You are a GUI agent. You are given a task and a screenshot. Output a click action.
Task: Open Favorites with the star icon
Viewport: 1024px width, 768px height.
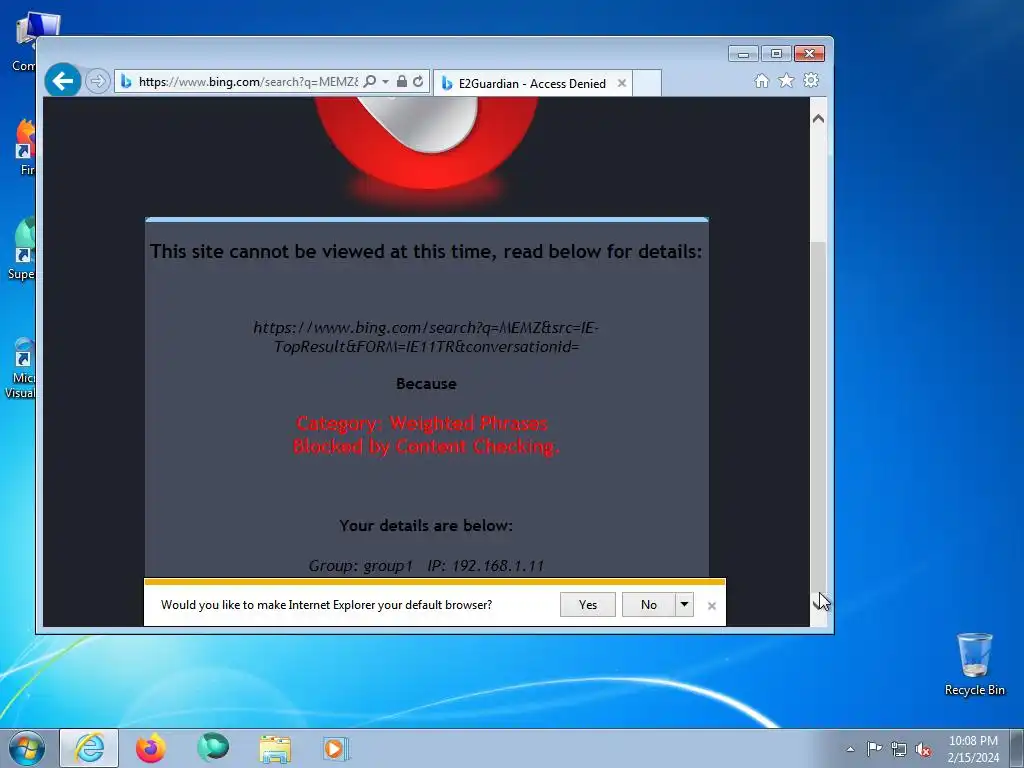point(786,80)
